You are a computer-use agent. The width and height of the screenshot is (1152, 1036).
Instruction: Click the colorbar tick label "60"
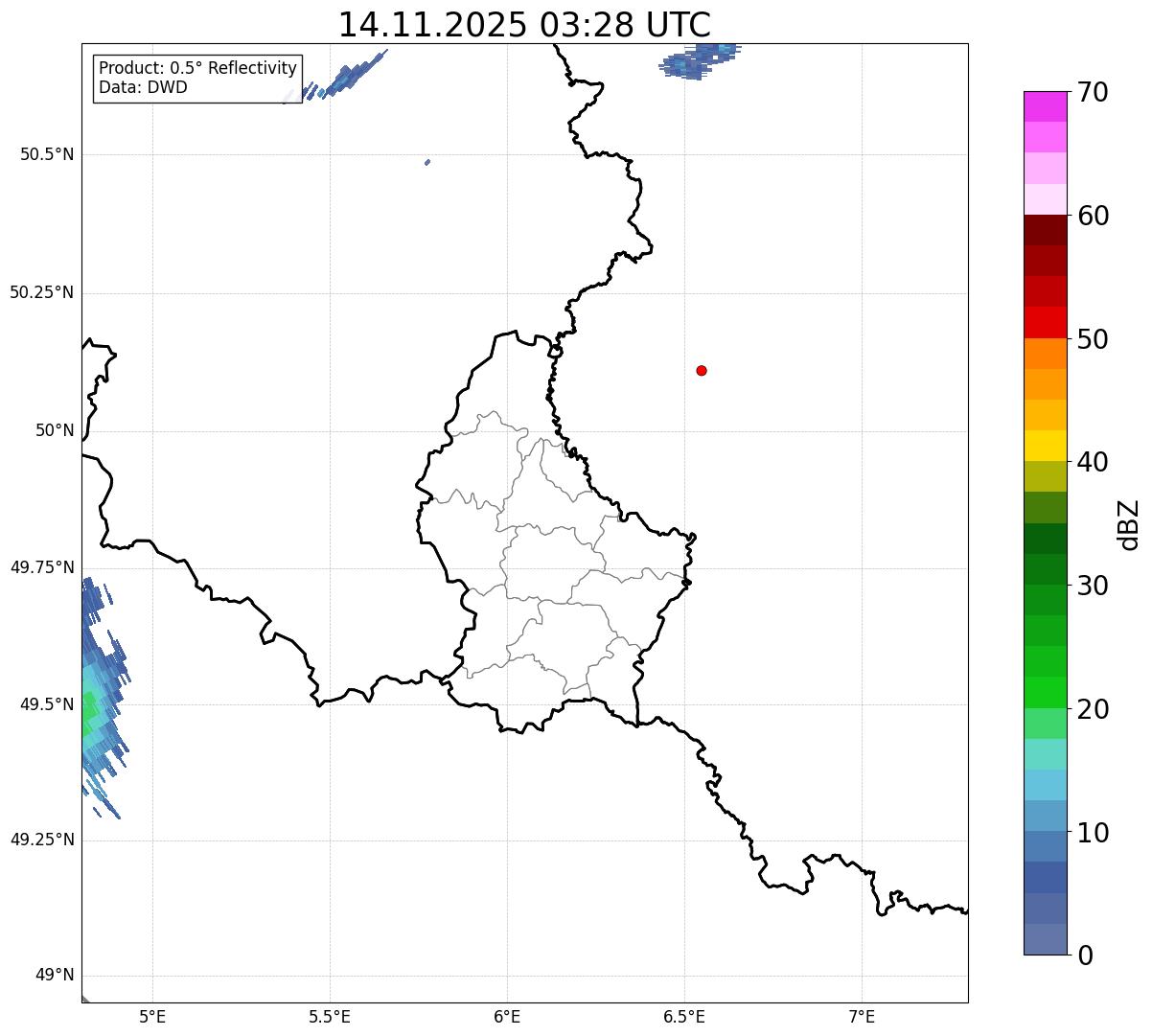tap(1092, 216)
